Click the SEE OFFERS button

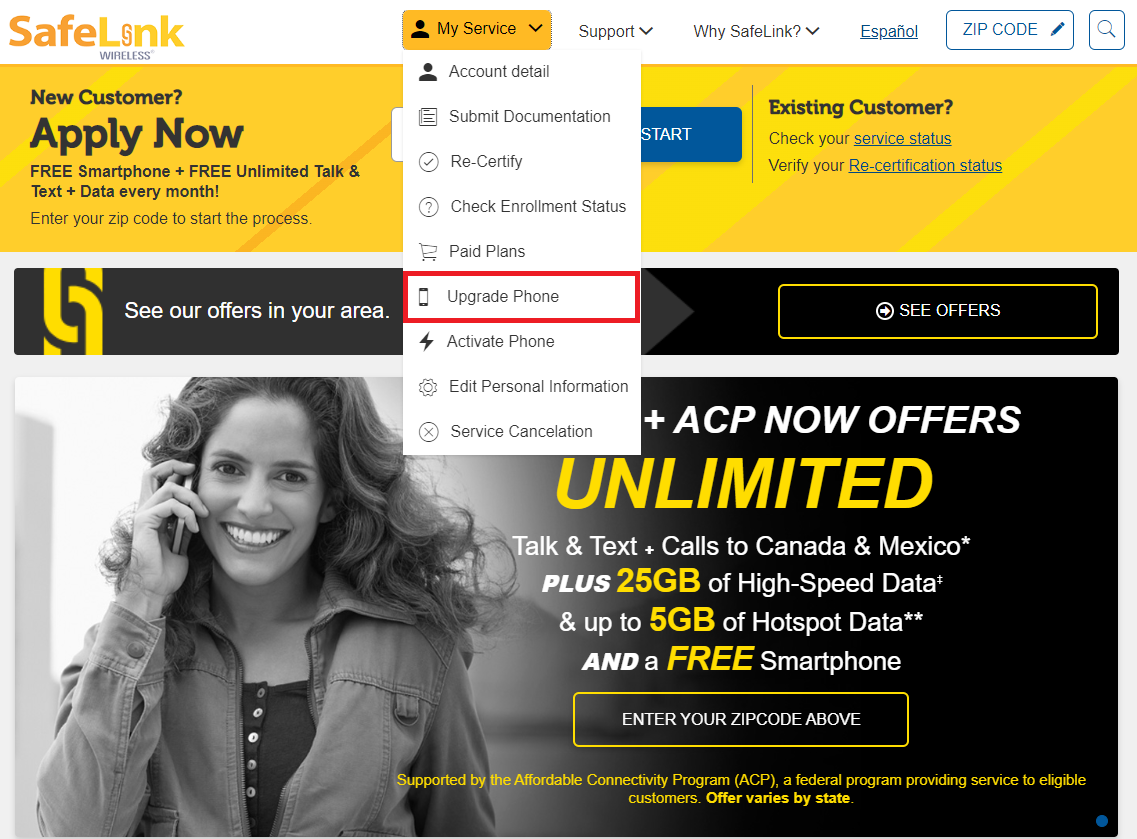point(938,311)
